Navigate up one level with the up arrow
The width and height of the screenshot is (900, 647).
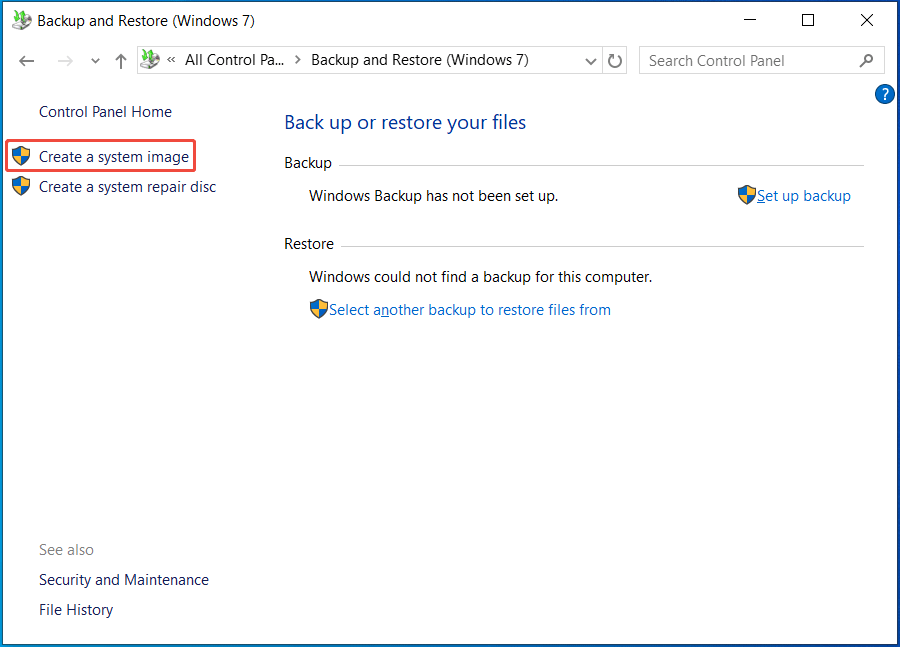[x=120, y=60]
